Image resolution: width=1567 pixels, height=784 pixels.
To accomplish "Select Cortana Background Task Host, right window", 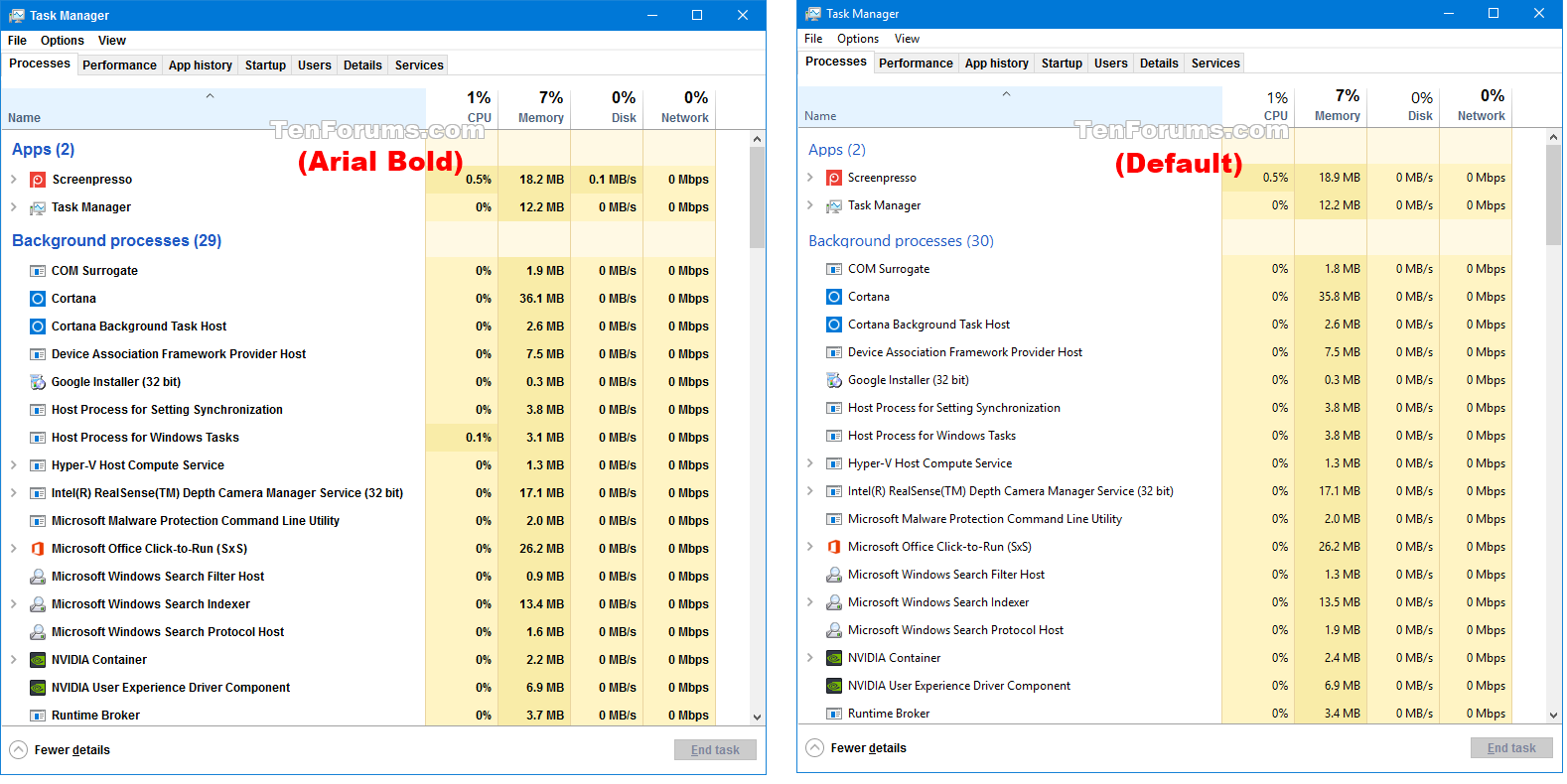I will click(1155, 325).
